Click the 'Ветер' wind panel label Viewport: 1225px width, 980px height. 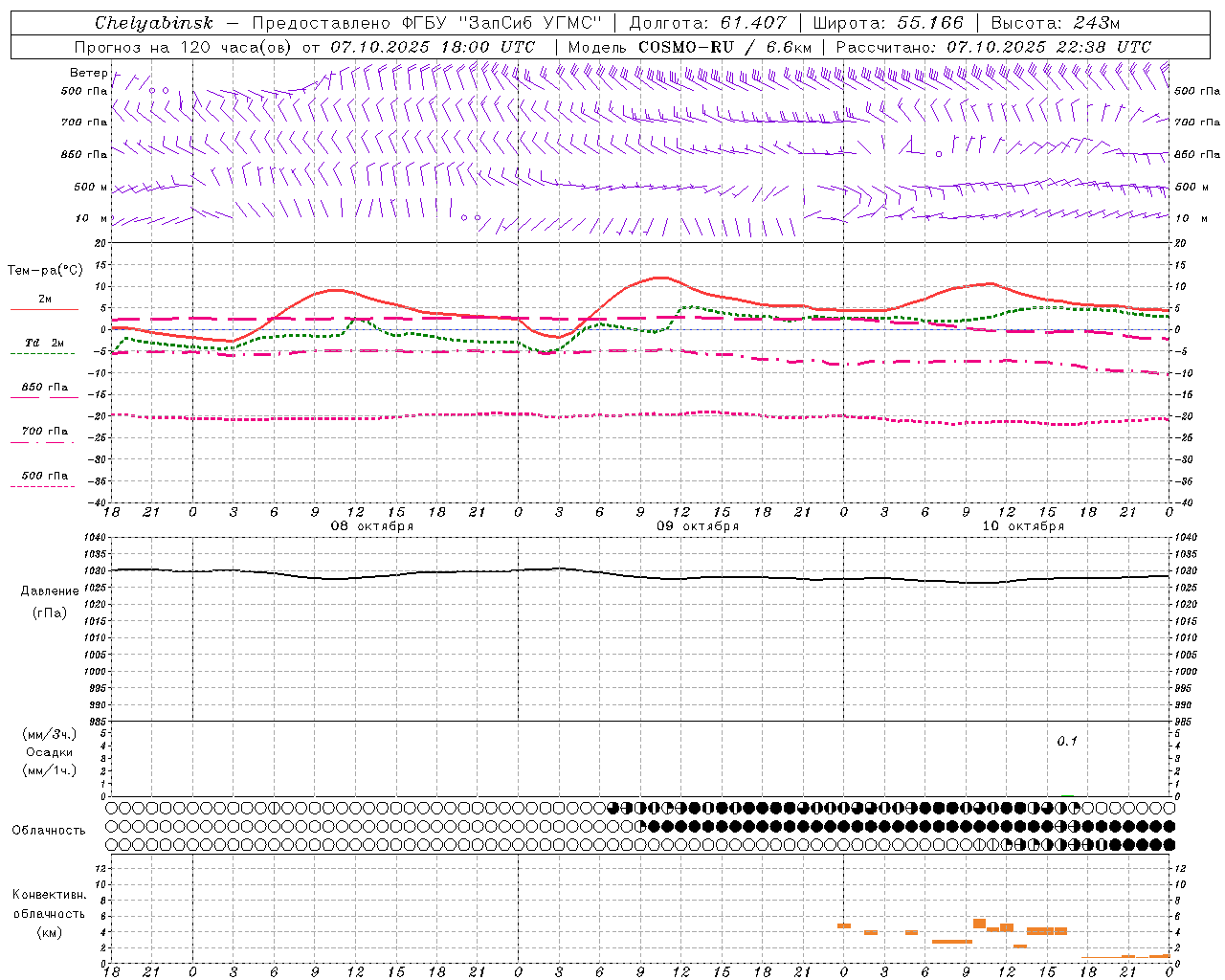88,73
